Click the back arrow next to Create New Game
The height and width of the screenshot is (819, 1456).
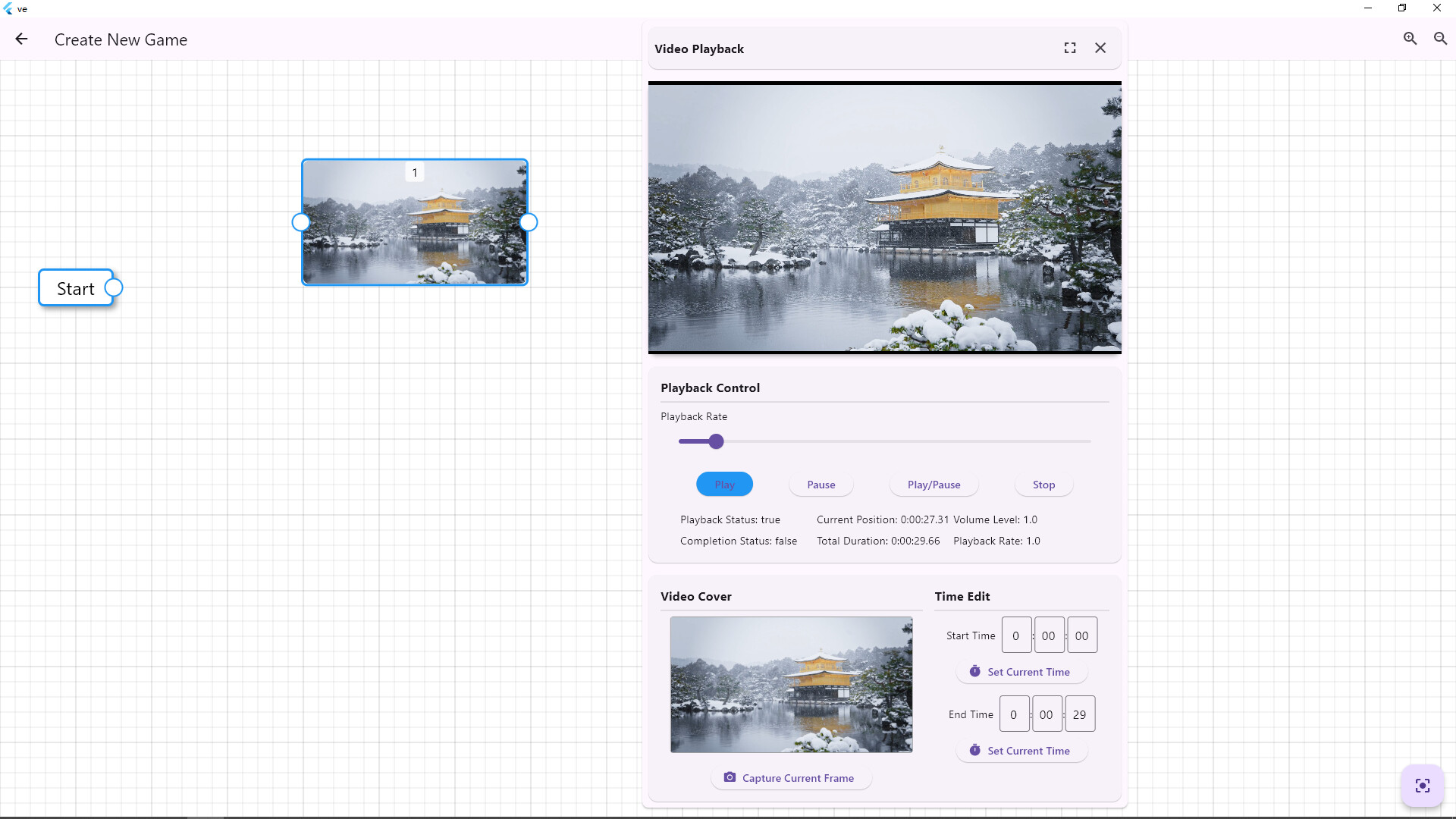[20, 39]
